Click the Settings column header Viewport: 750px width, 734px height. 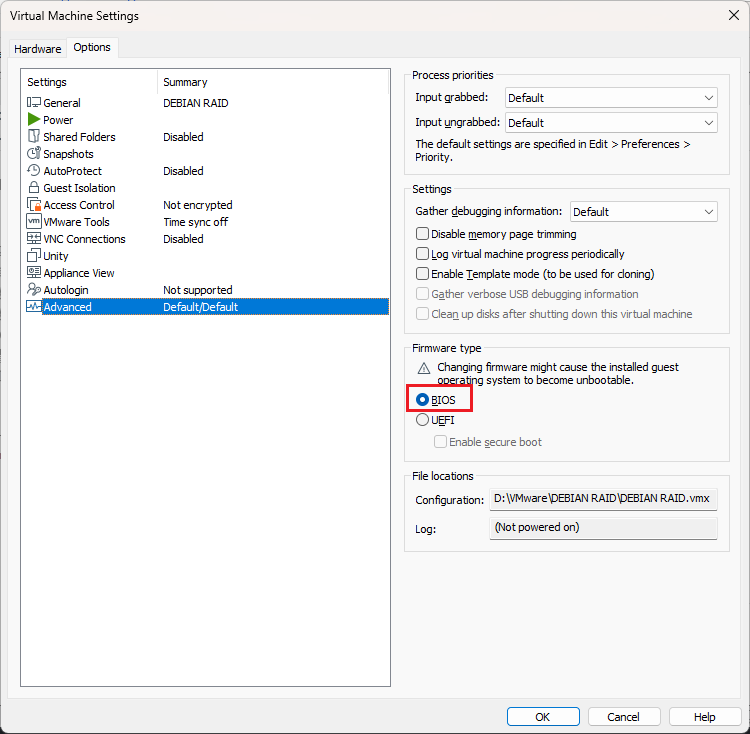pos(47,82)
